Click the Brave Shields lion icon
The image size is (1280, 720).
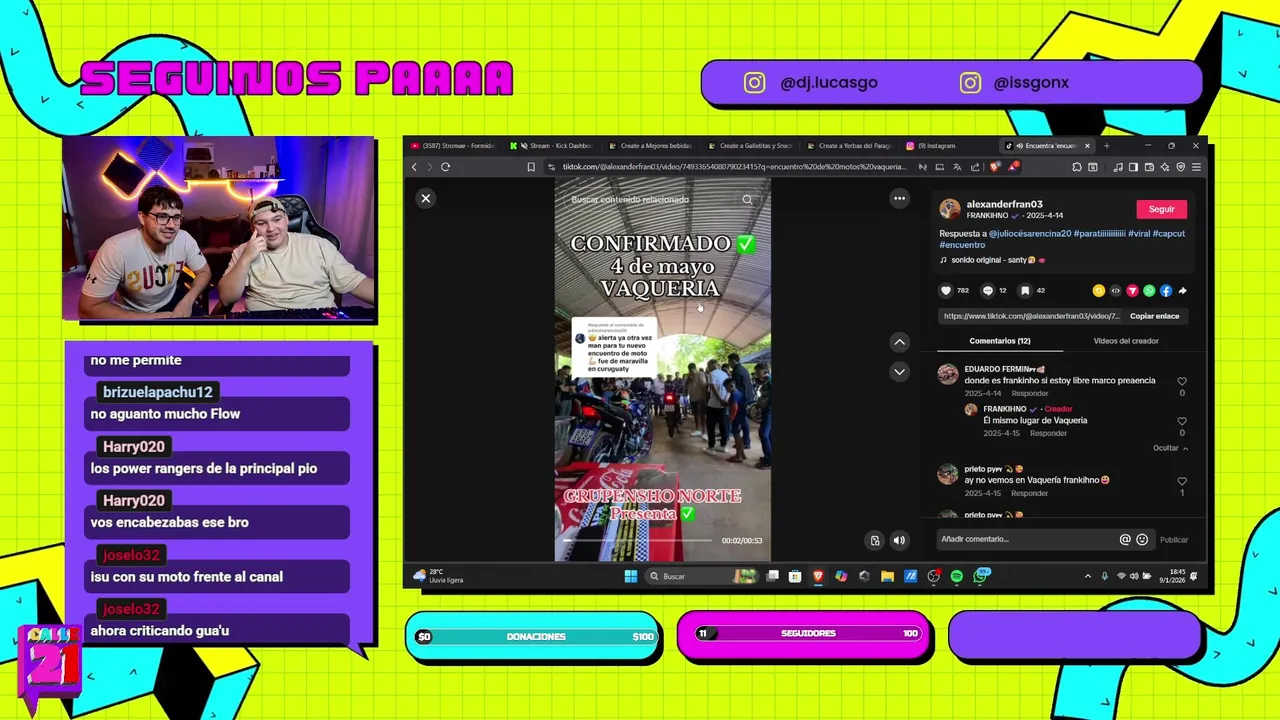point(994,167)
